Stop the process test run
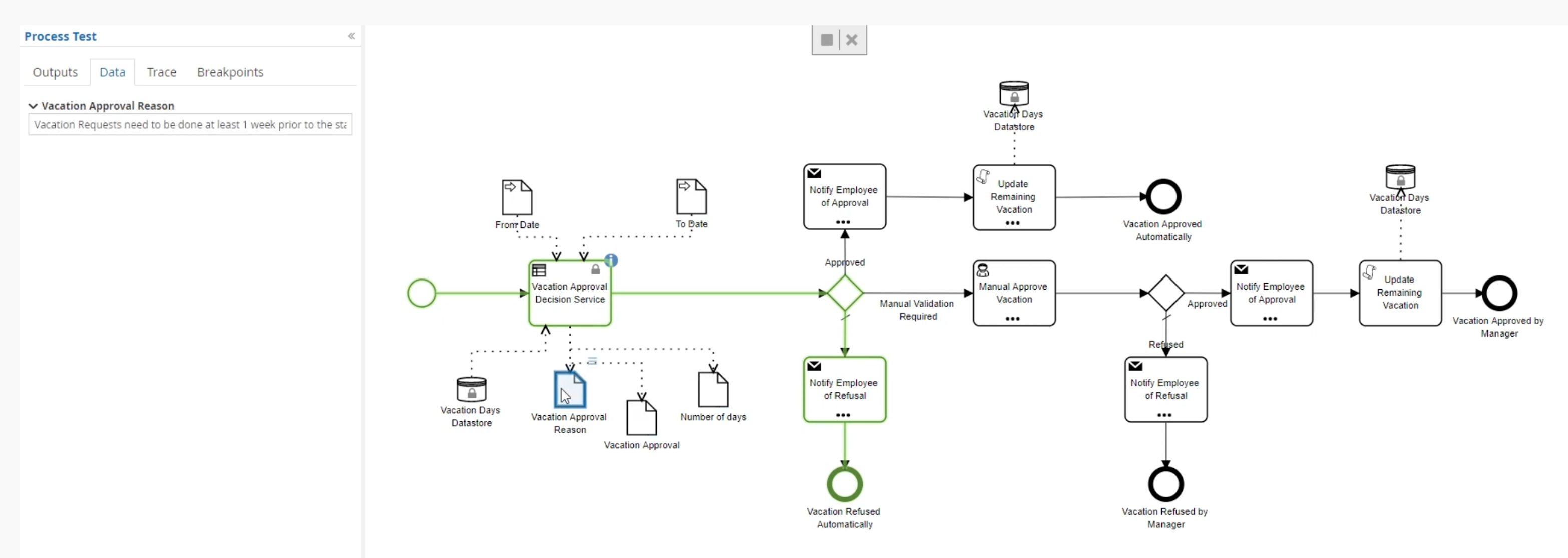Screen dimensions: 1568x558 826,40
